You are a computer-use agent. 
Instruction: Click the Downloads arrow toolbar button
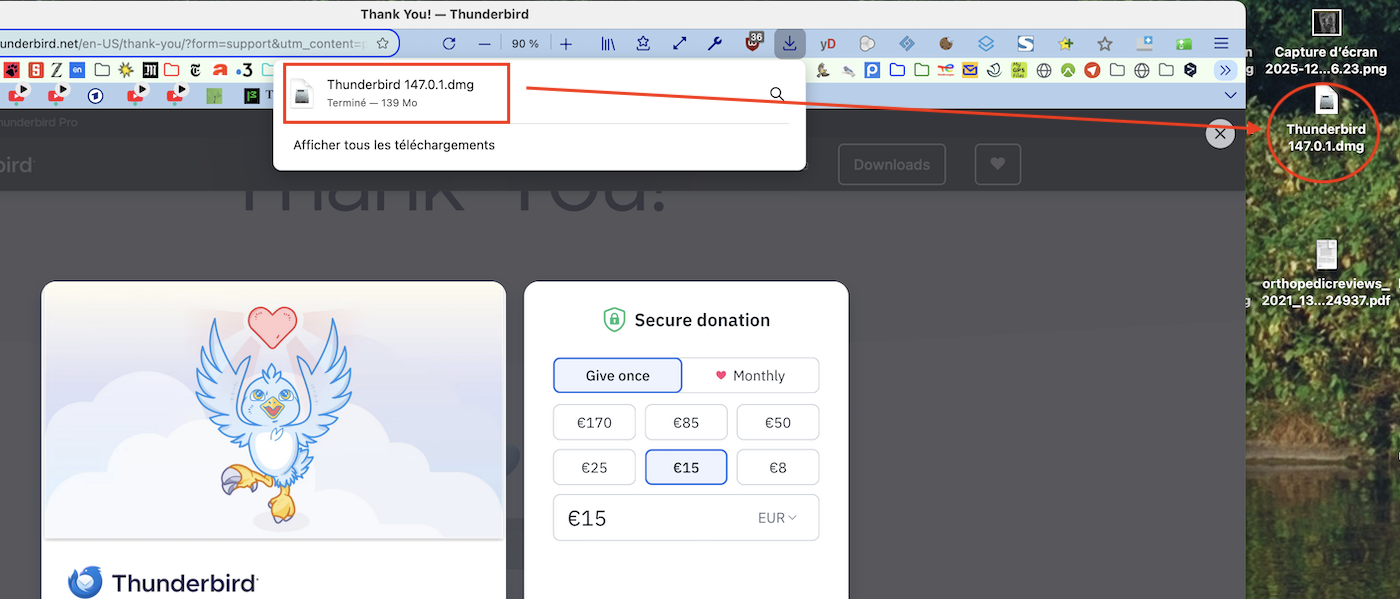(790, 44)
